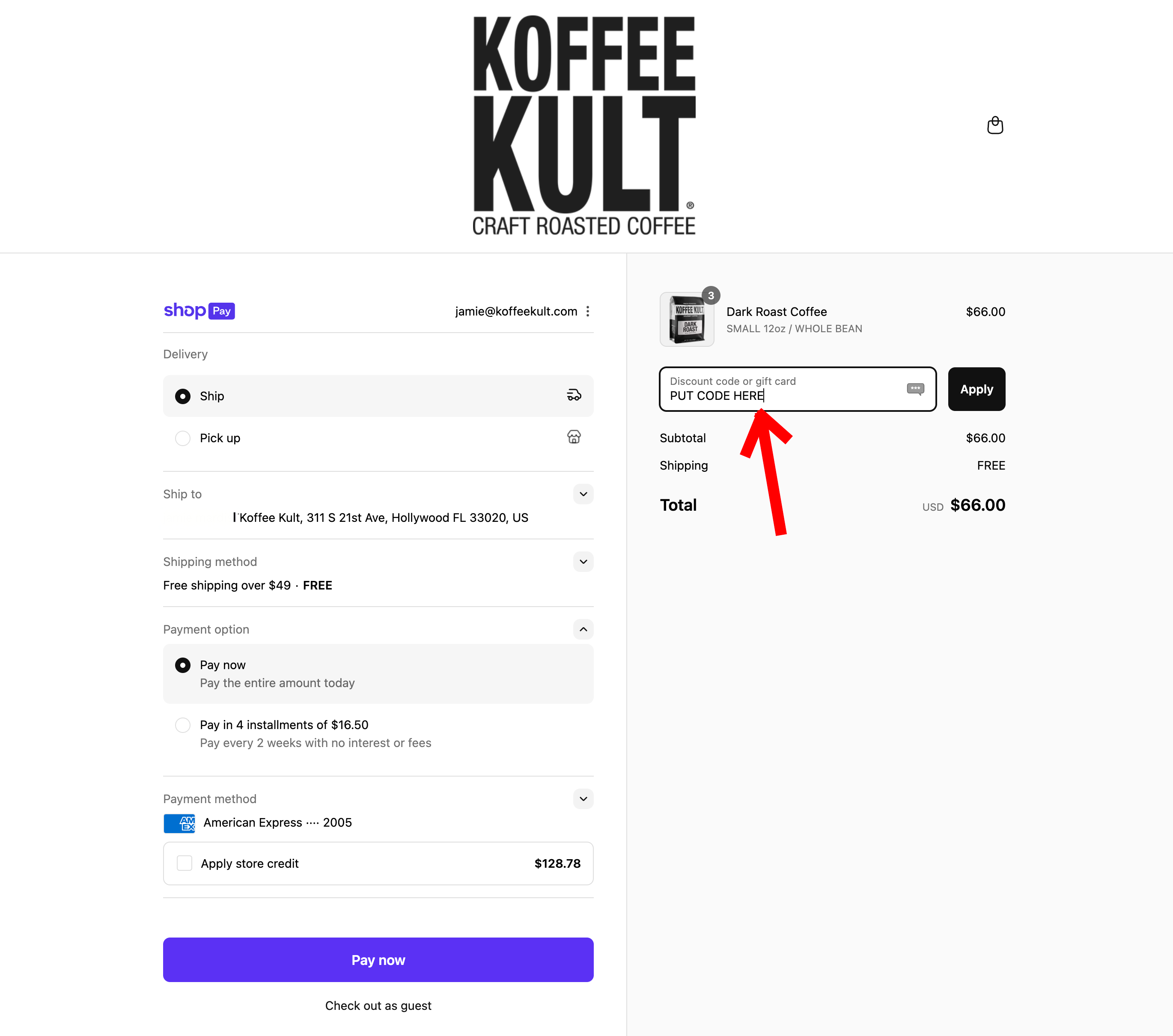Click the American Express card icon
The width and height of the screenshot is (1173, 1036).
(179, 823)
